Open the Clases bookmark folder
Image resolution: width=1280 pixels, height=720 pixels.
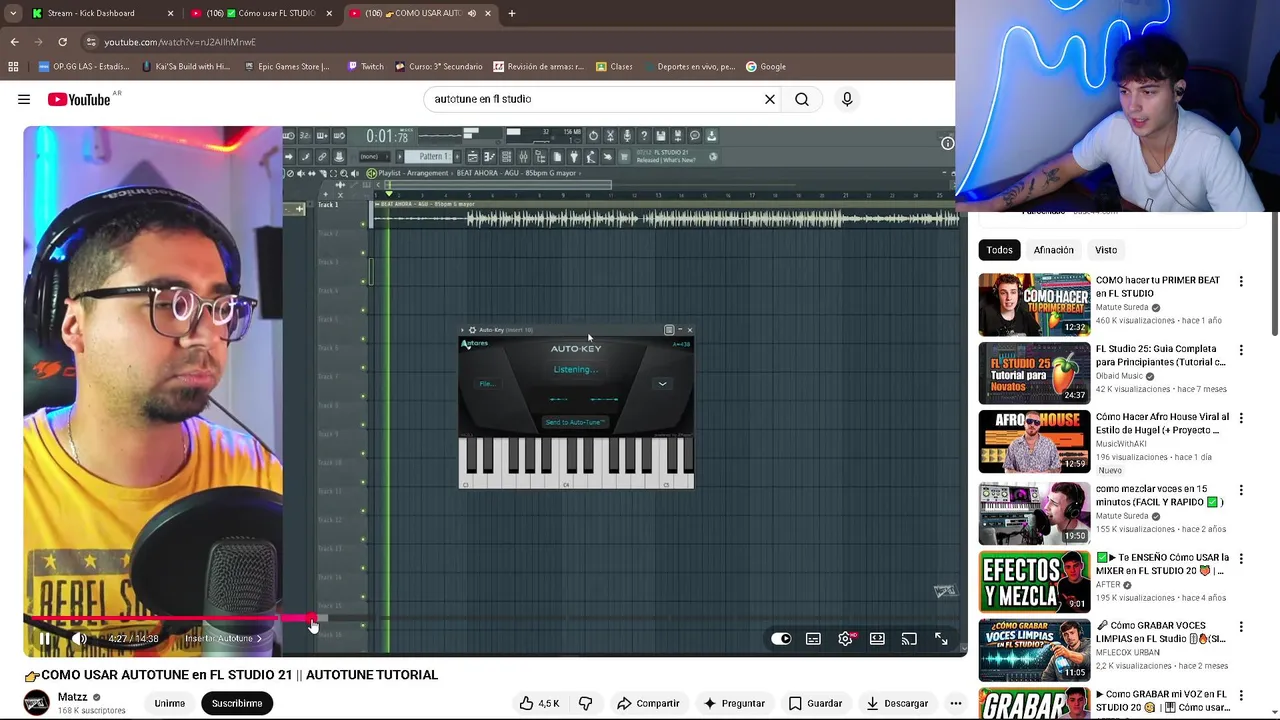614,67
